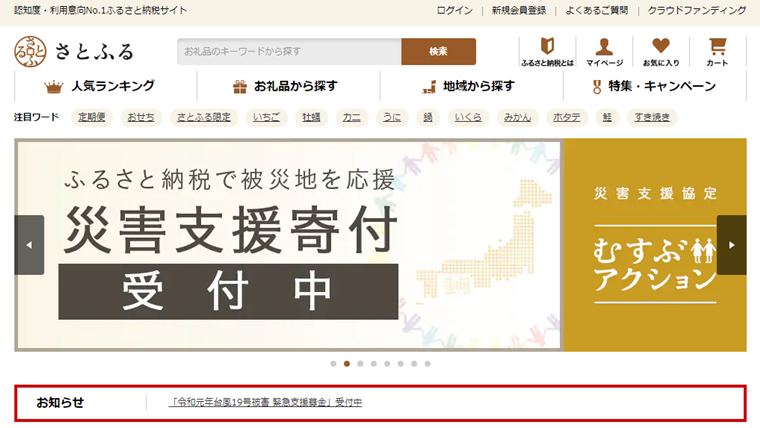
Task: Select the さとふる限定 keyword tag
Action: [x=204, y=117]
